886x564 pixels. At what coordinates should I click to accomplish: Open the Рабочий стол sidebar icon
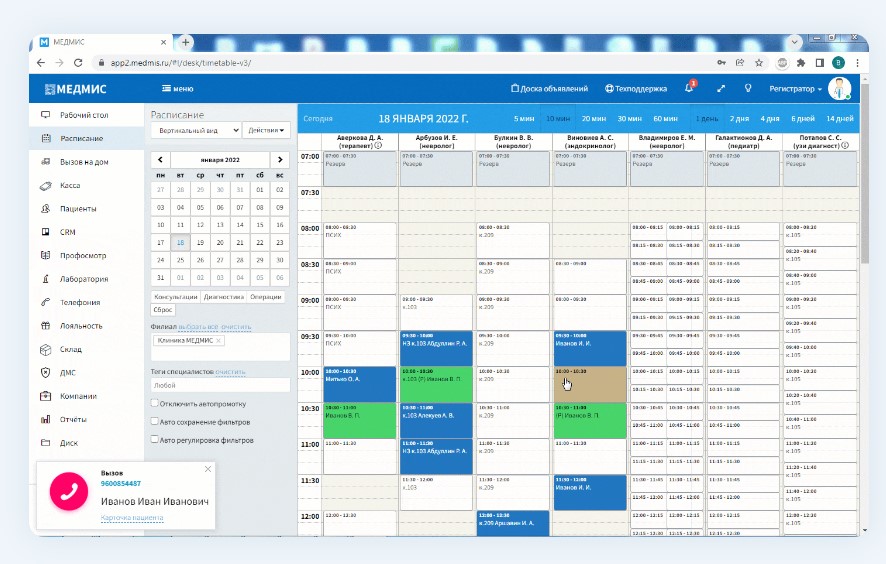click(x=46, y=115)
